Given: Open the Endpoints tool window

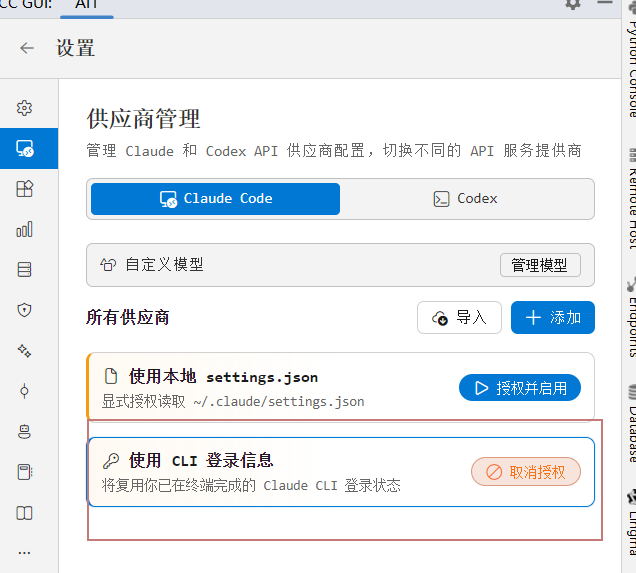Looking at the screenshot, I should tap(631, 319).
